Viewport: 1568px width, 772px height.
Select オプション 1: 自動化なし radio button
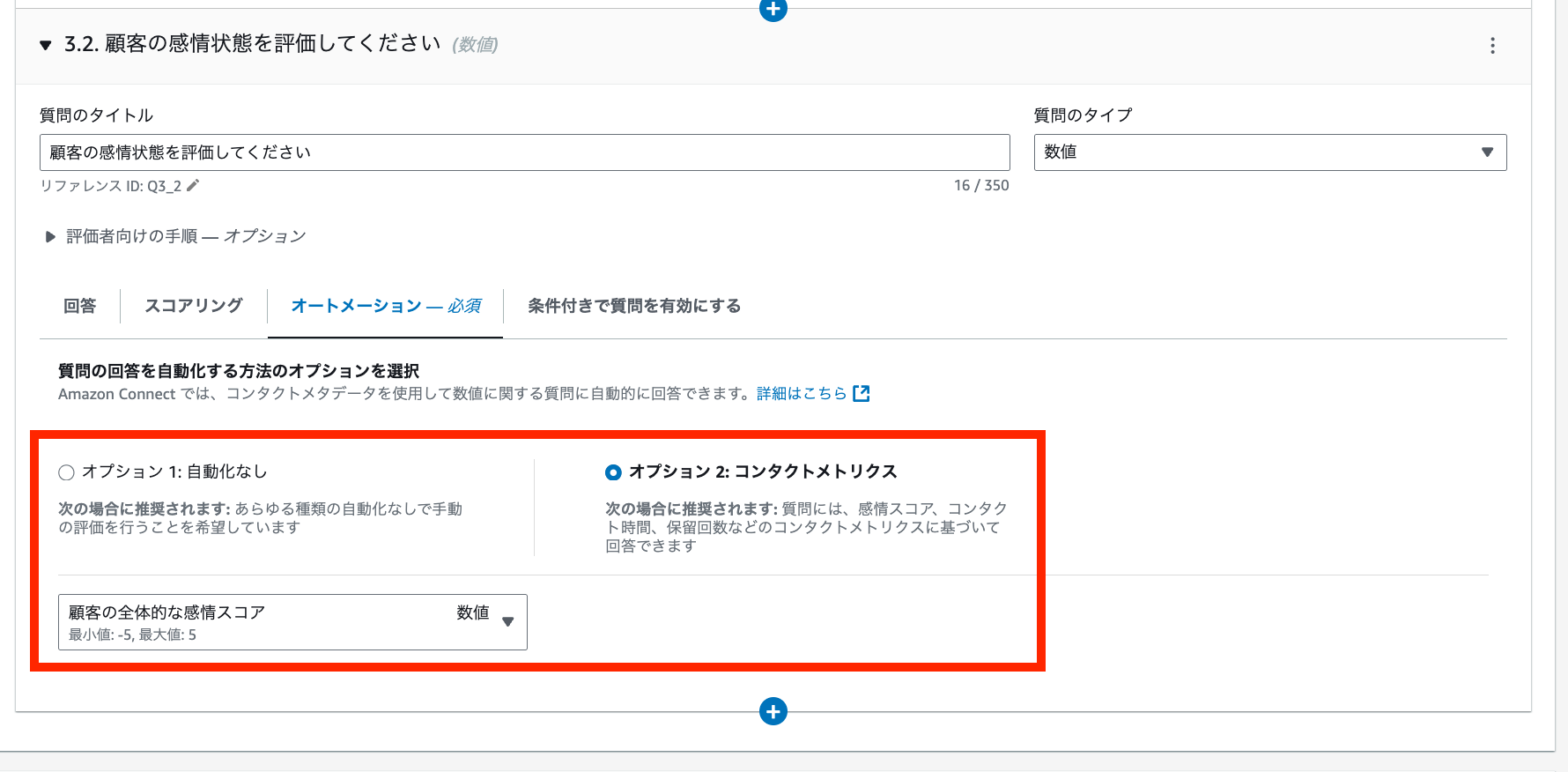tap(66, 472)
